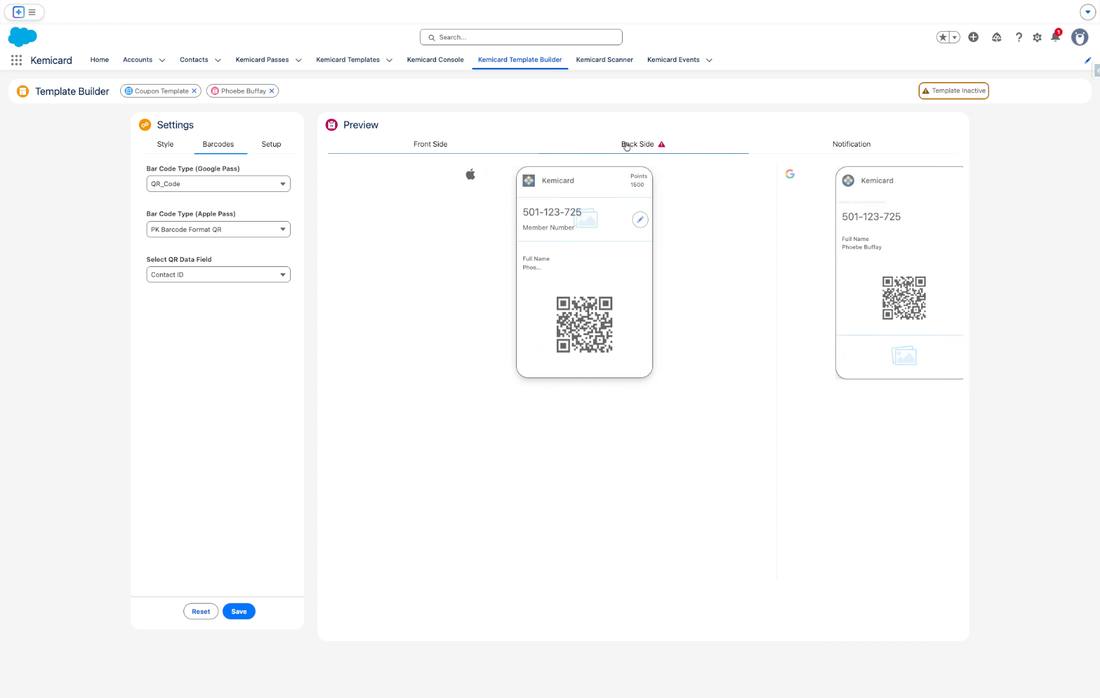Image resolution: width=1100 pixels, height=698 pixels.
Task: Expand the Contacts nav chevron
Action: [217, 60]
